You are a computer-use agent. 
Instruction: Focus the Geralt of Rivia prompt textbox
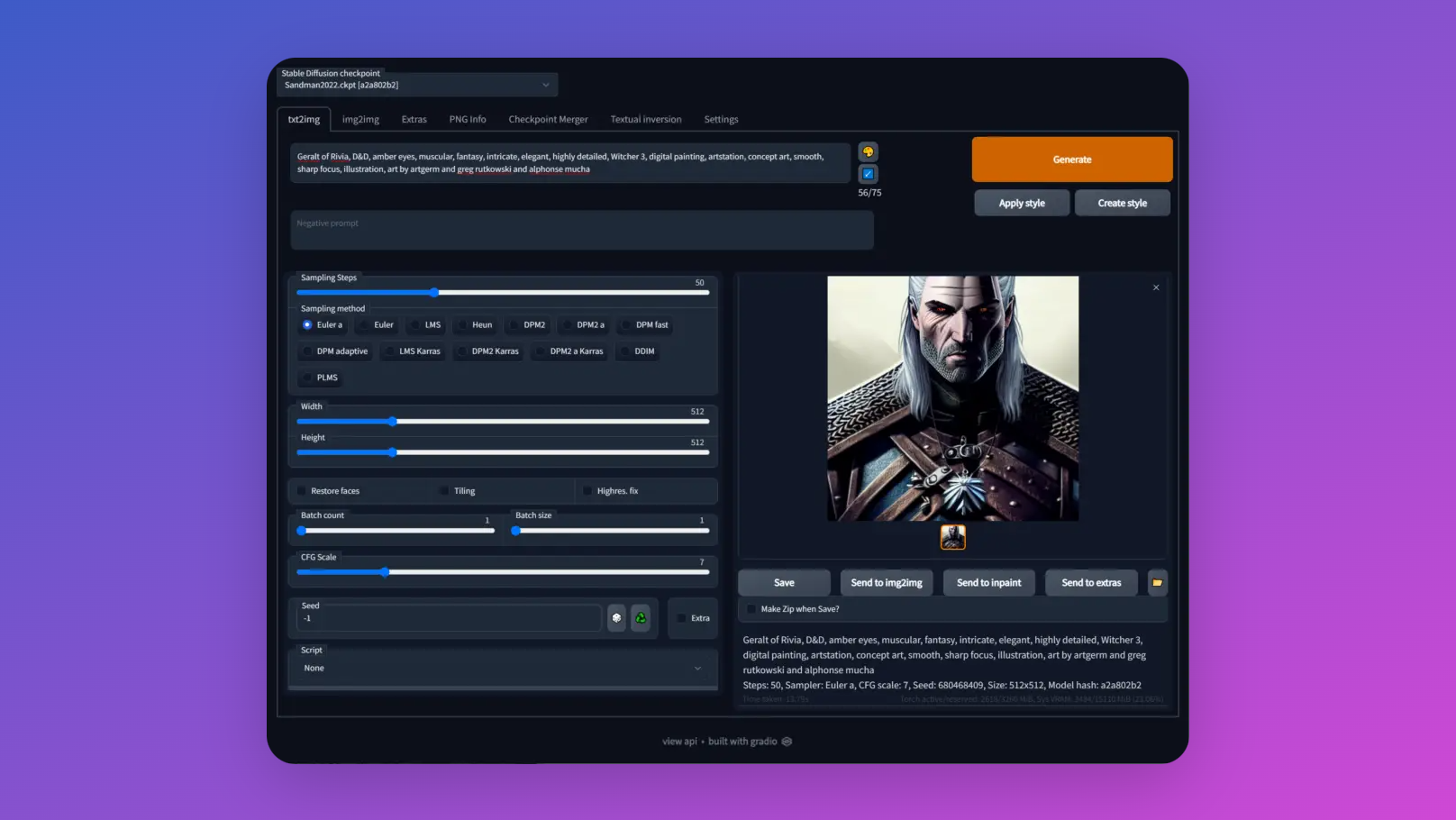click(x=570, y=163)
